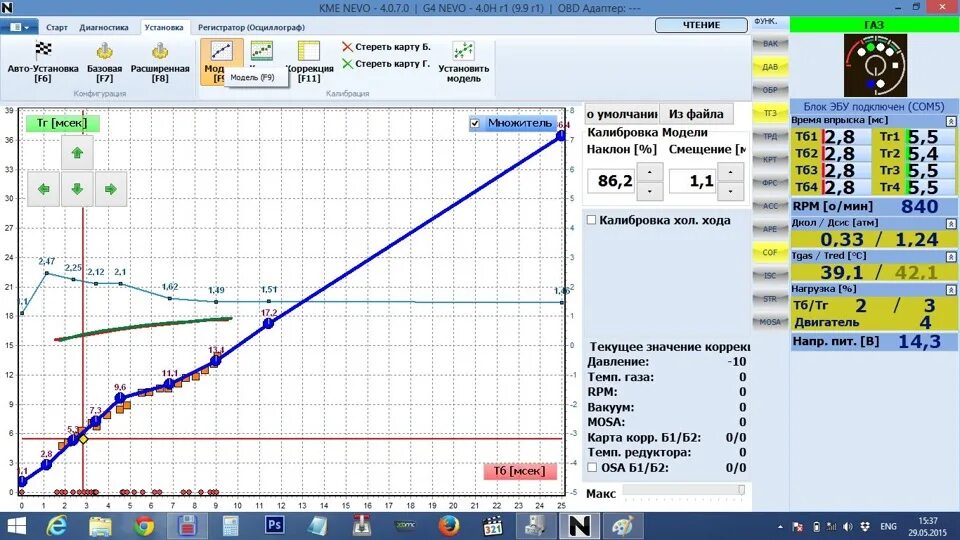Open the Расширенная [F8] configuration
This screenshot has height=540, width=960.
click(x=160, y=62)
